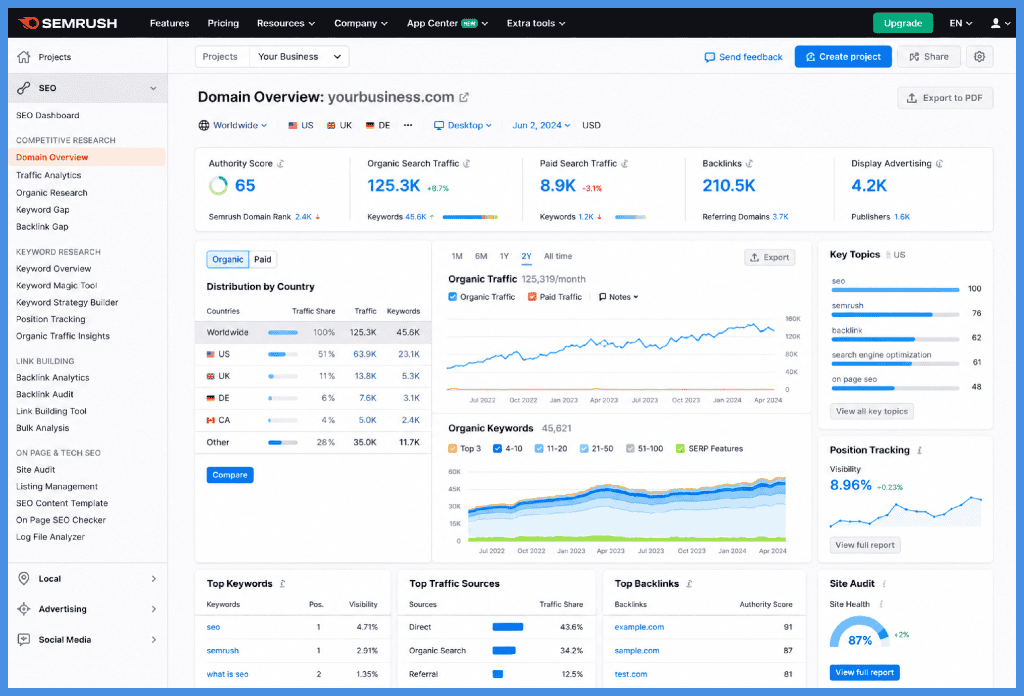
Task: Open the example.com backlink
Action: [x=639, y=627]
